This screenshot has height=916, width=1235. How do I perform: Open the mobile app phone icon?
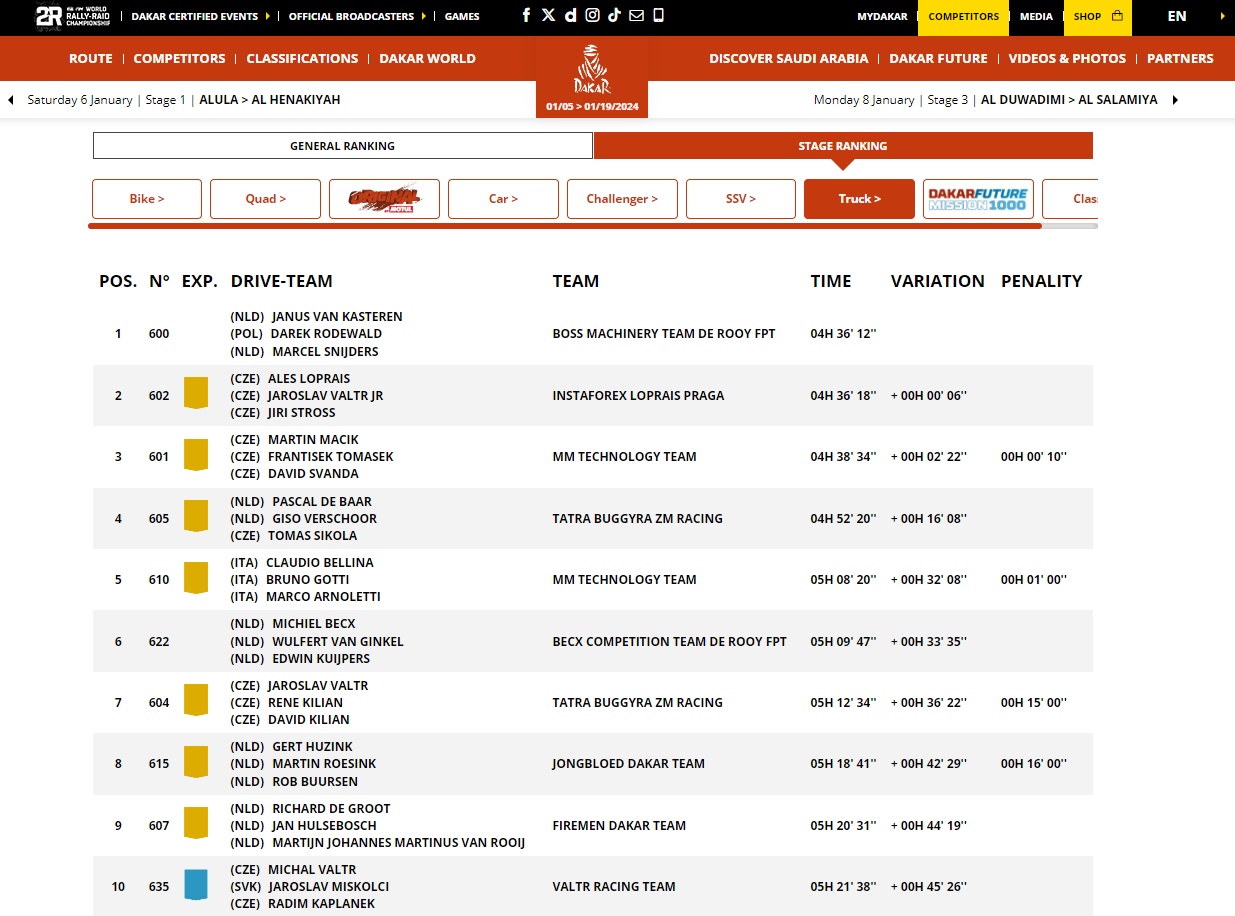[658, 16]
